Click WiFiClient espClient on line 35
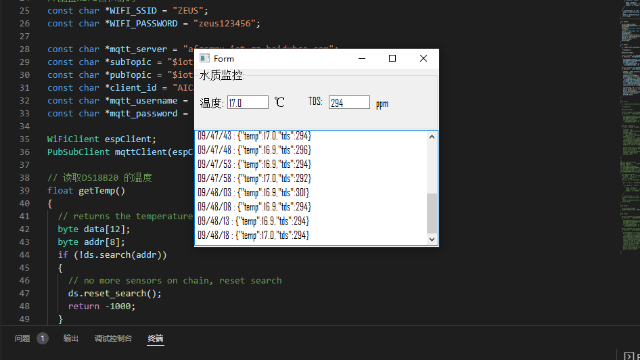This screenshot has height=360, width=640. tap(102, 139)
